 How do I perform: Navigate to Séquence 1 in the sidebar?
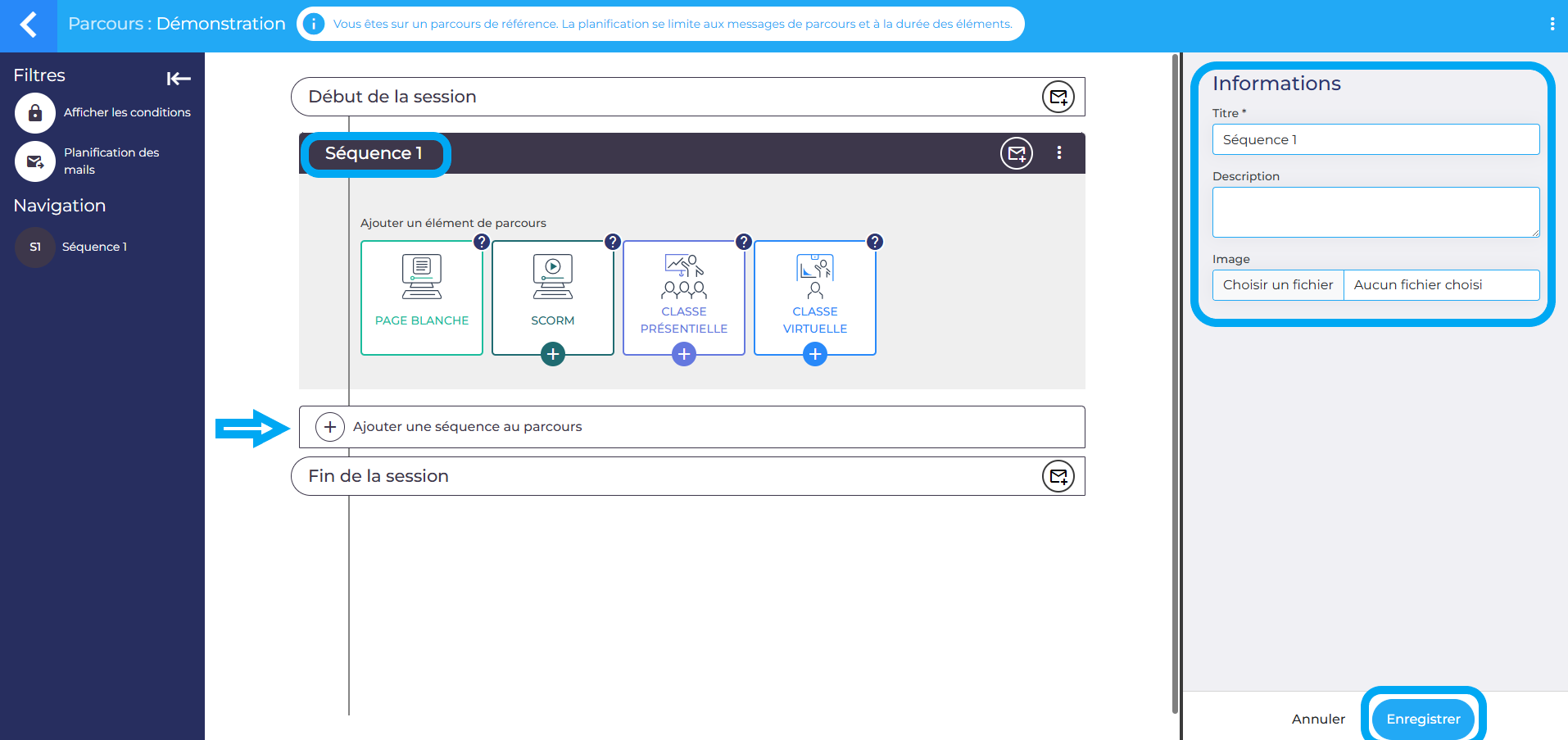(x=94, y=247)
